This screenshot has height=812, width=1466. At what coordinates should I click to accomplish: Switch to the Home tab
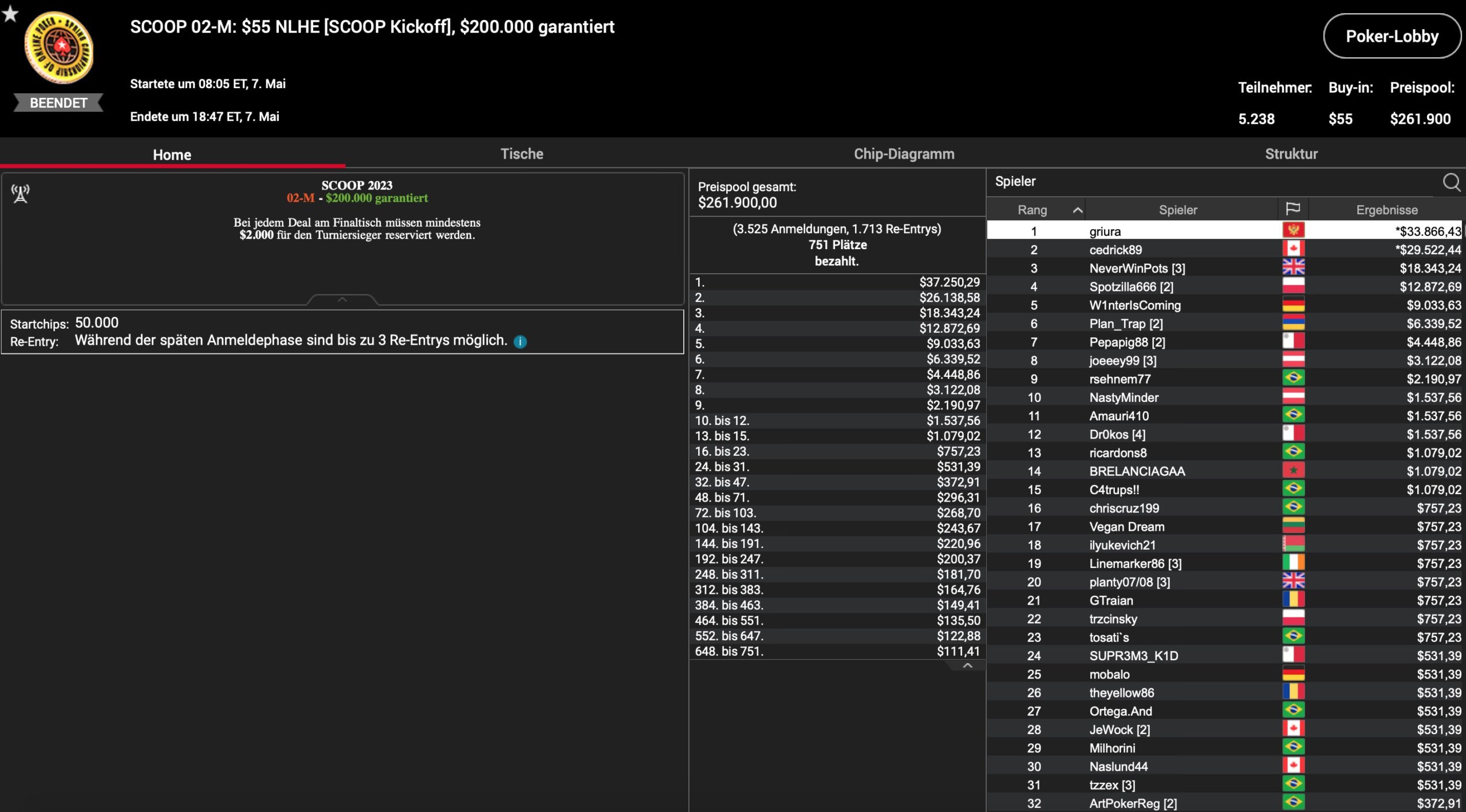[172, 155]
